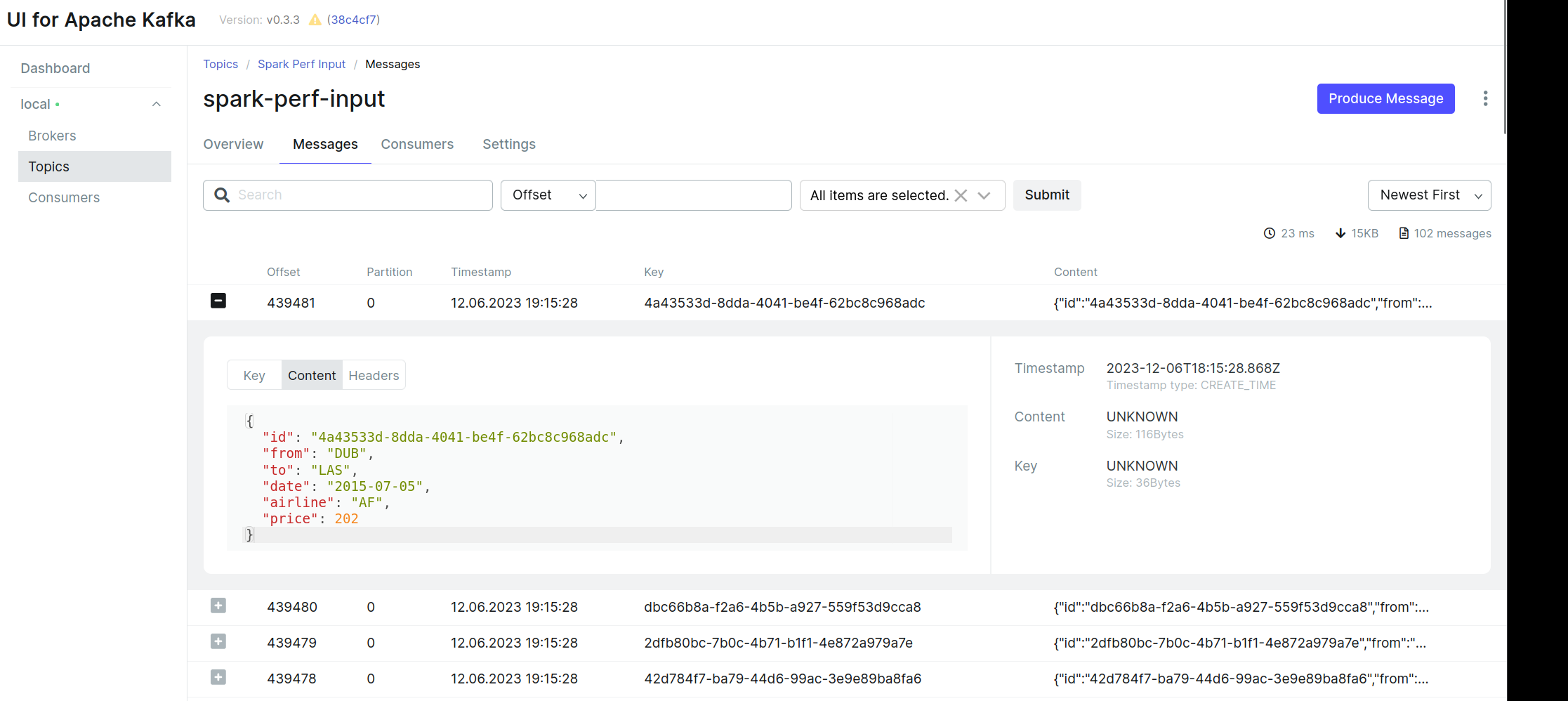The image size is (1568, 701).
Task: Click the Offset column header
Action: pyautogui.click(x=283, y=272)
